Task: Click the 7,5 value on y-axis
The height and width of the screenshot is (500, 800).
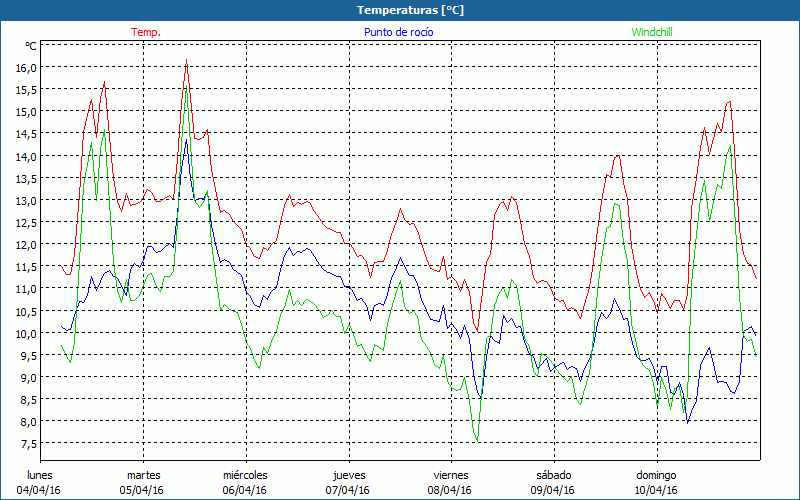Action: click(27, 443)
